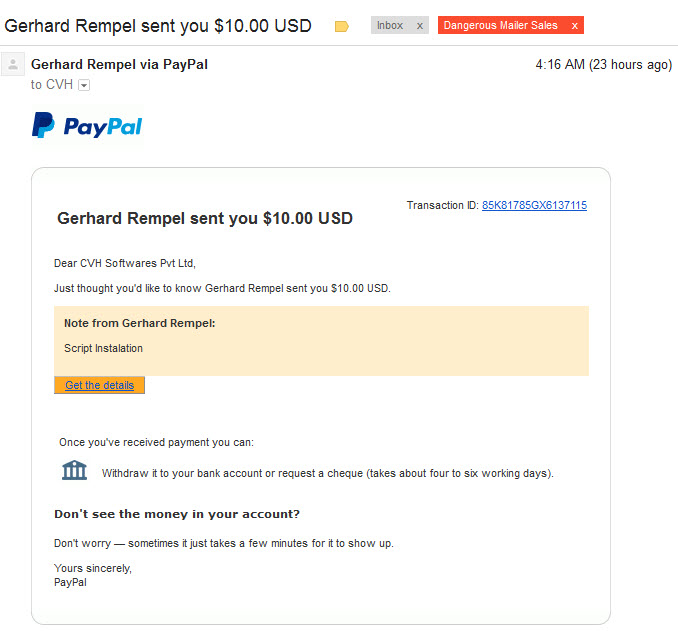
Task: Click the Get the details button
Action: click(x=99, y=385)
